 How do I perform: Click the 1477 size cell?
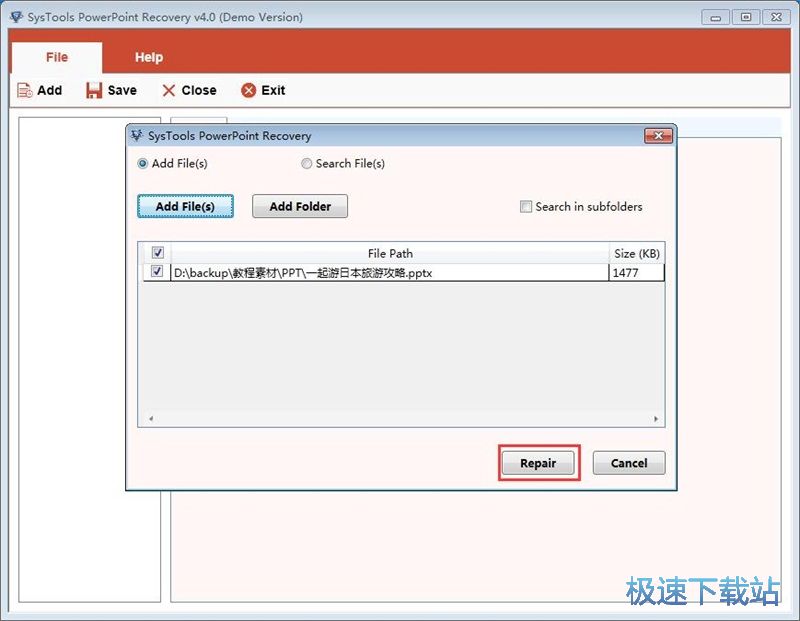637,273
